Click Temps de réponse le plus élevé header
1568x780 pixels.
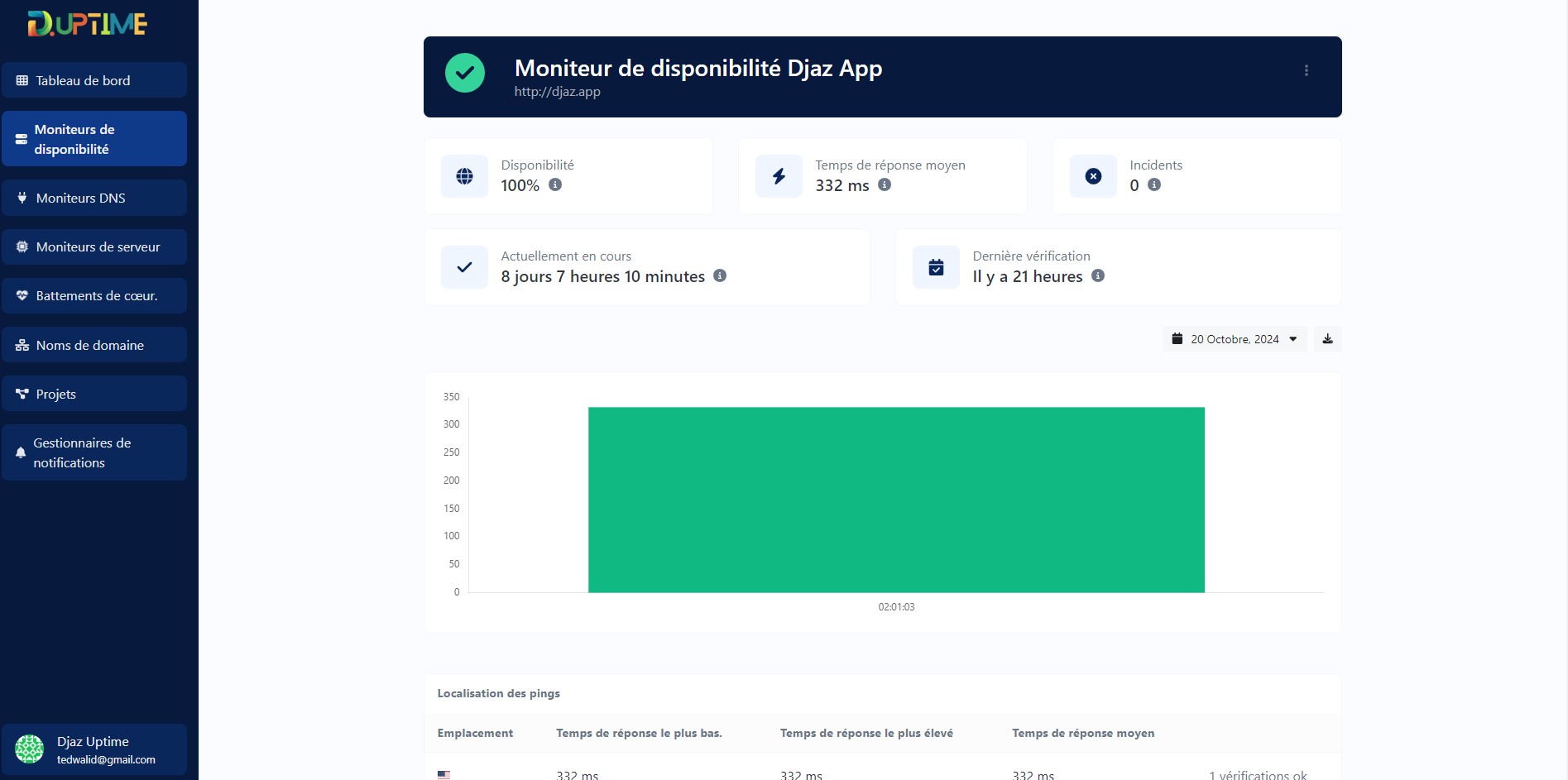pos(866,733)
